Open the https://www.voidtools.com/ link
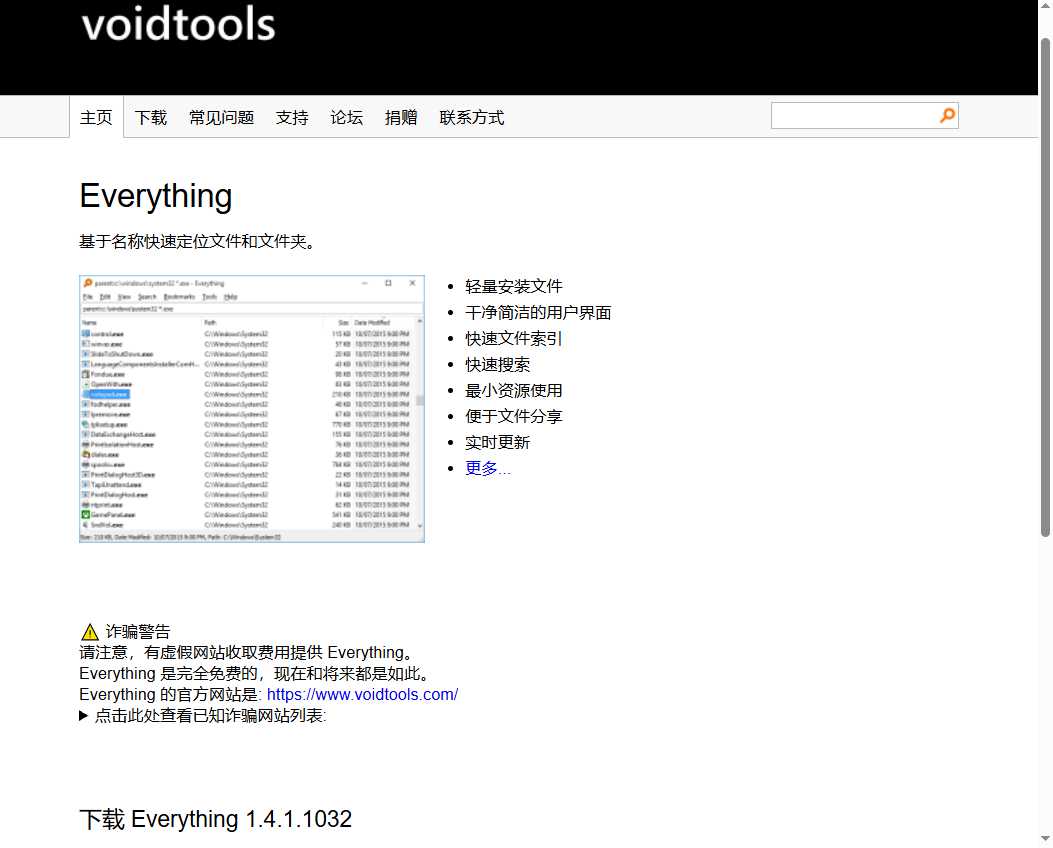The width and height of the screenshot is (1053, 848). click(362, 694)
